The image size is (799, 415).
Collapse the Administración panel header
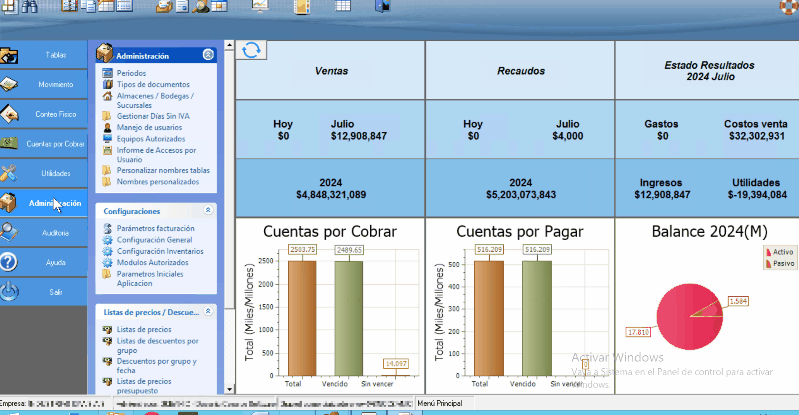(x=208, y=56)
